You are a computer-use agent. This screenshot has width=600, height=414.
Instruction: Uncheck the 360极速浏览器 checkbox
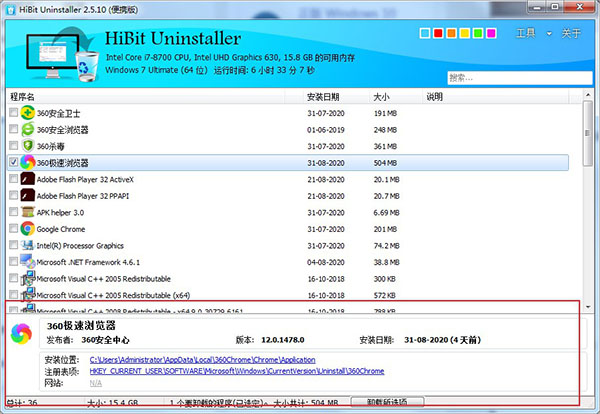point(13,162)
